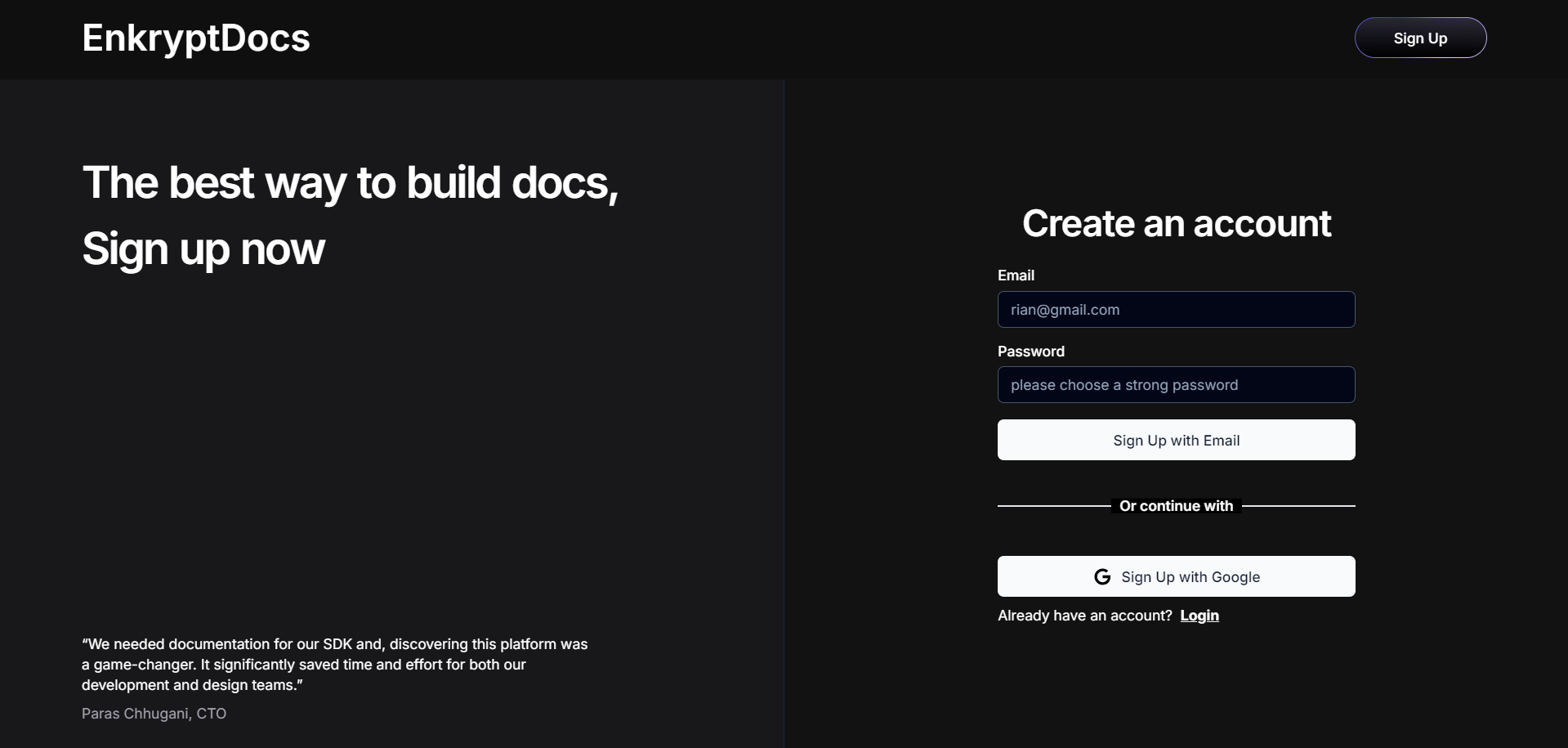1568x748 pixels.
Task: Focus the Email input field
Action: point(1176,309)
